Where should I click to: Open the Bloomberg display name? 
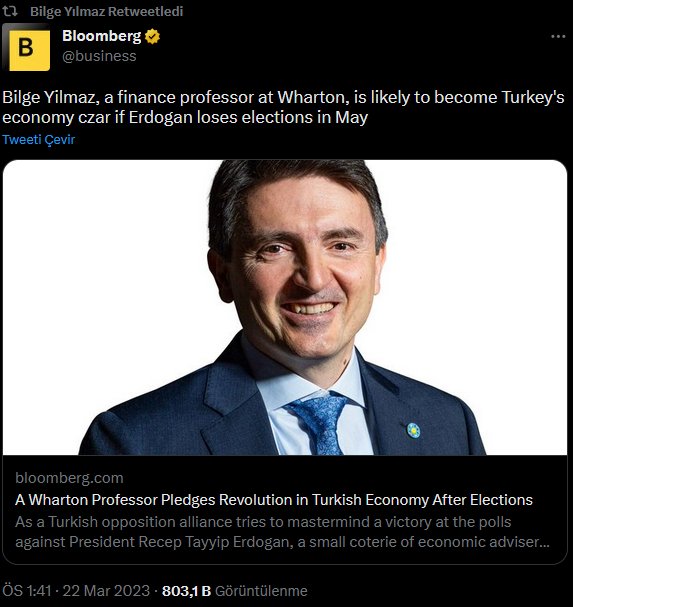tap(102, 37)
